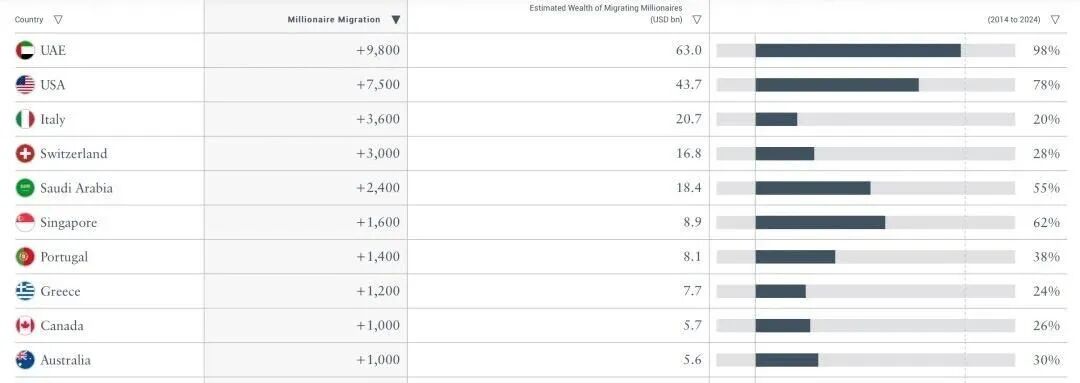The height and width of the screenshot is (383, 1080).
Task: Click the USA +7,500 migration cell
Action: (305, 85)
